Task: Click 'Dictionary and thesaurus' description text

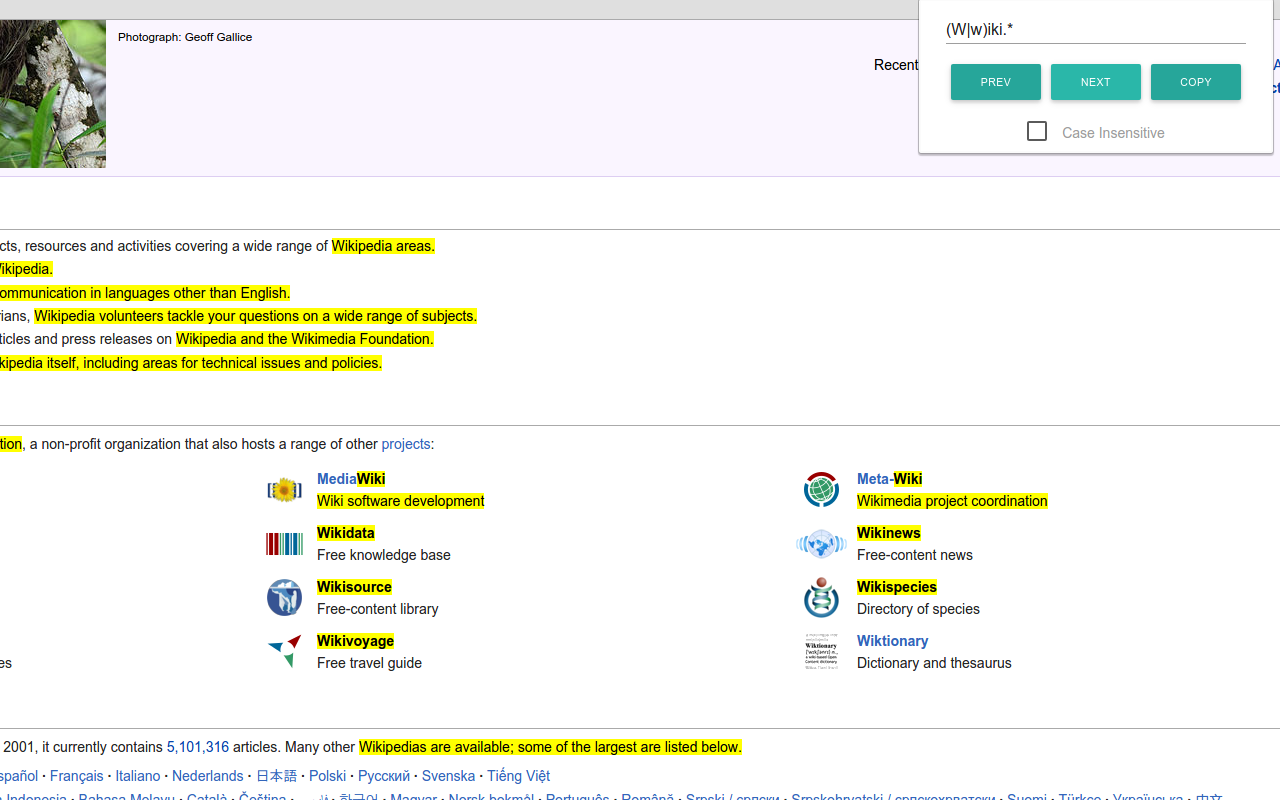Action: coord(934,663)
